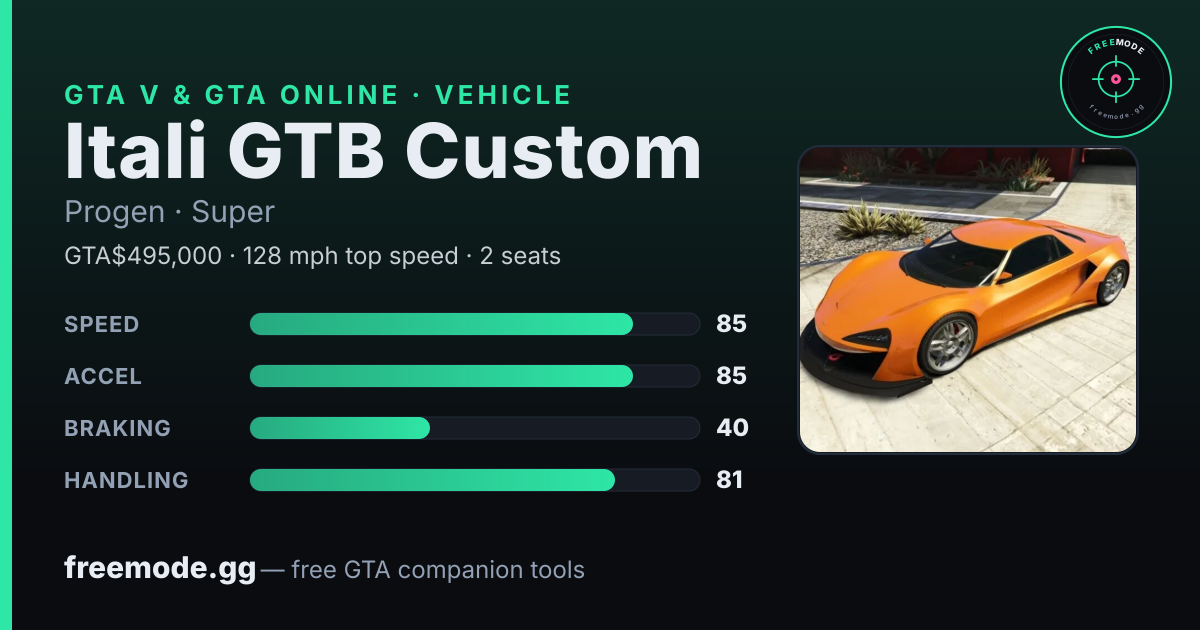This screenshot has width=1200, height=630.
Task: Click the HANDLING stat bar
Action: (x=474, y=480)
